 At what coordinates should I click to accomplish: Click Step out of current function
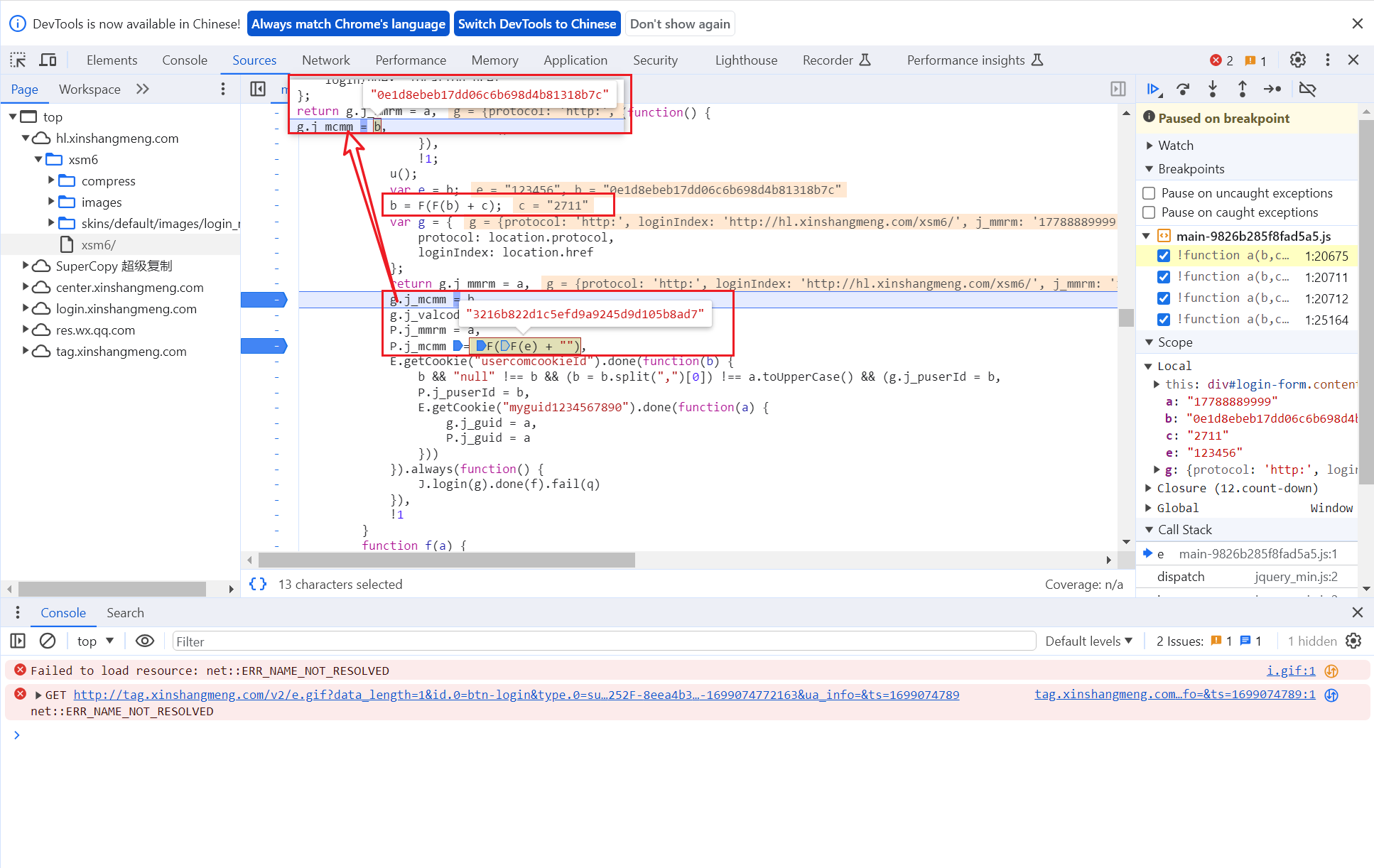[1242, 89]
